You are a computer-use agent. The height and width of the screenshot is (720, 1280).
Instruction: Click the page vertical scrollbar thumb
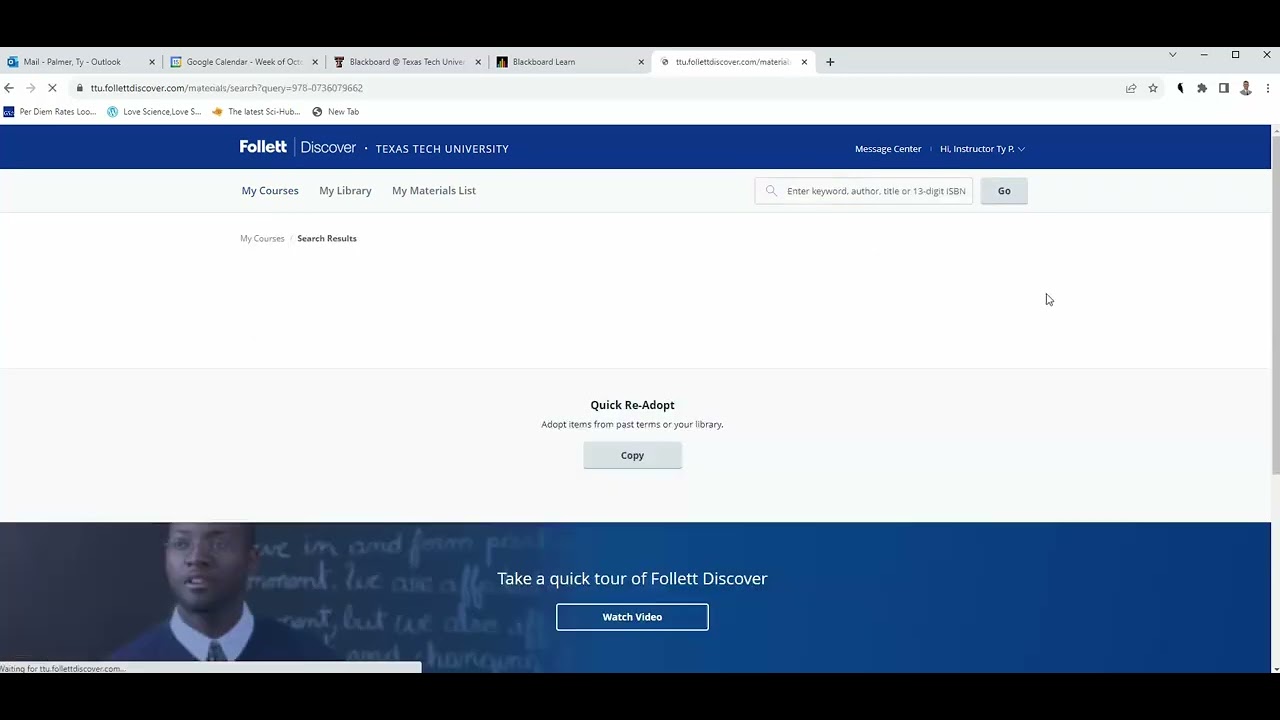point(1275,303)
